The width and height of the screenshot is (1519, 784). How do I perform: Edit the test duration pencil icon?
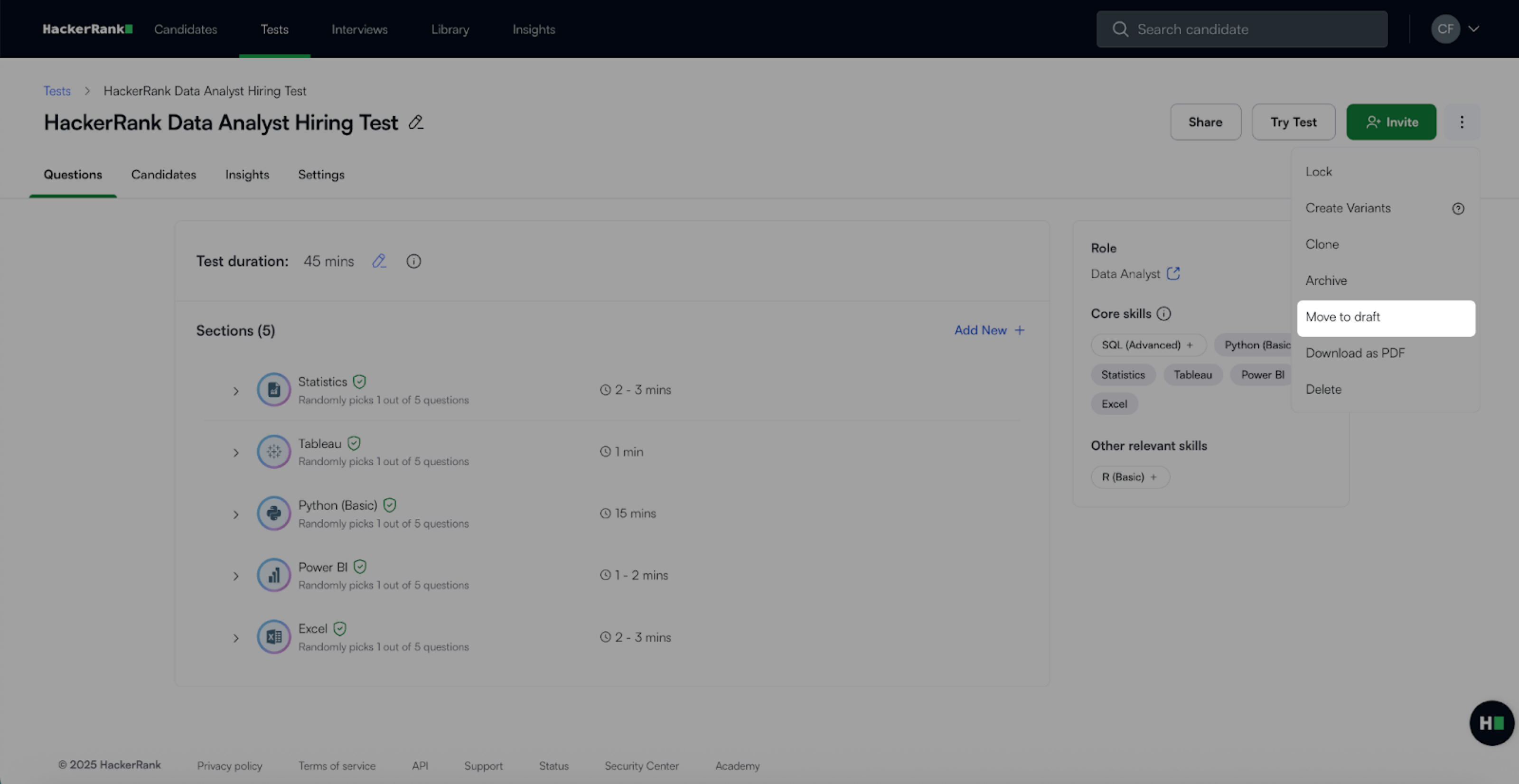click(x=379, y=261)
